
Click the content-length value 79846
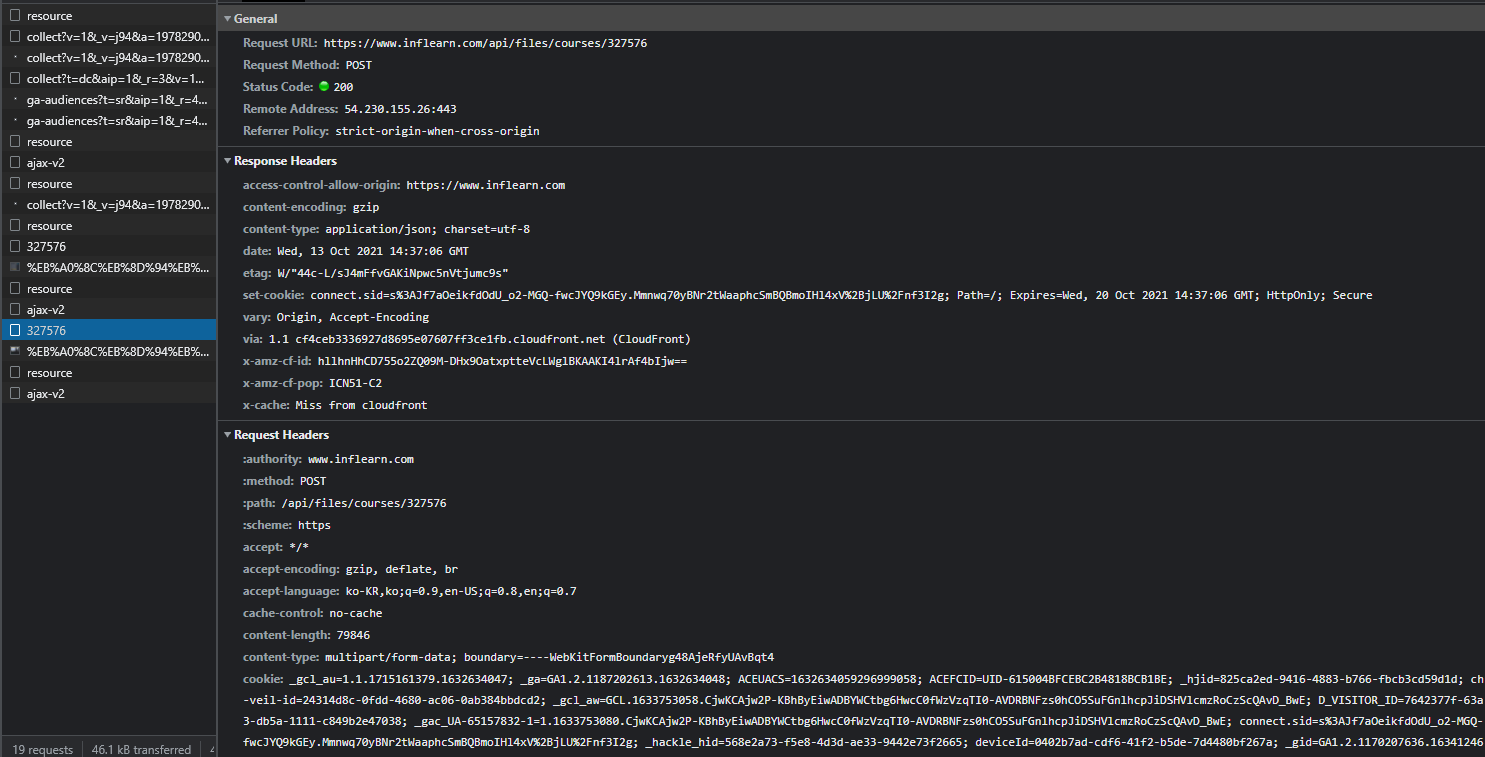point(353,635)
